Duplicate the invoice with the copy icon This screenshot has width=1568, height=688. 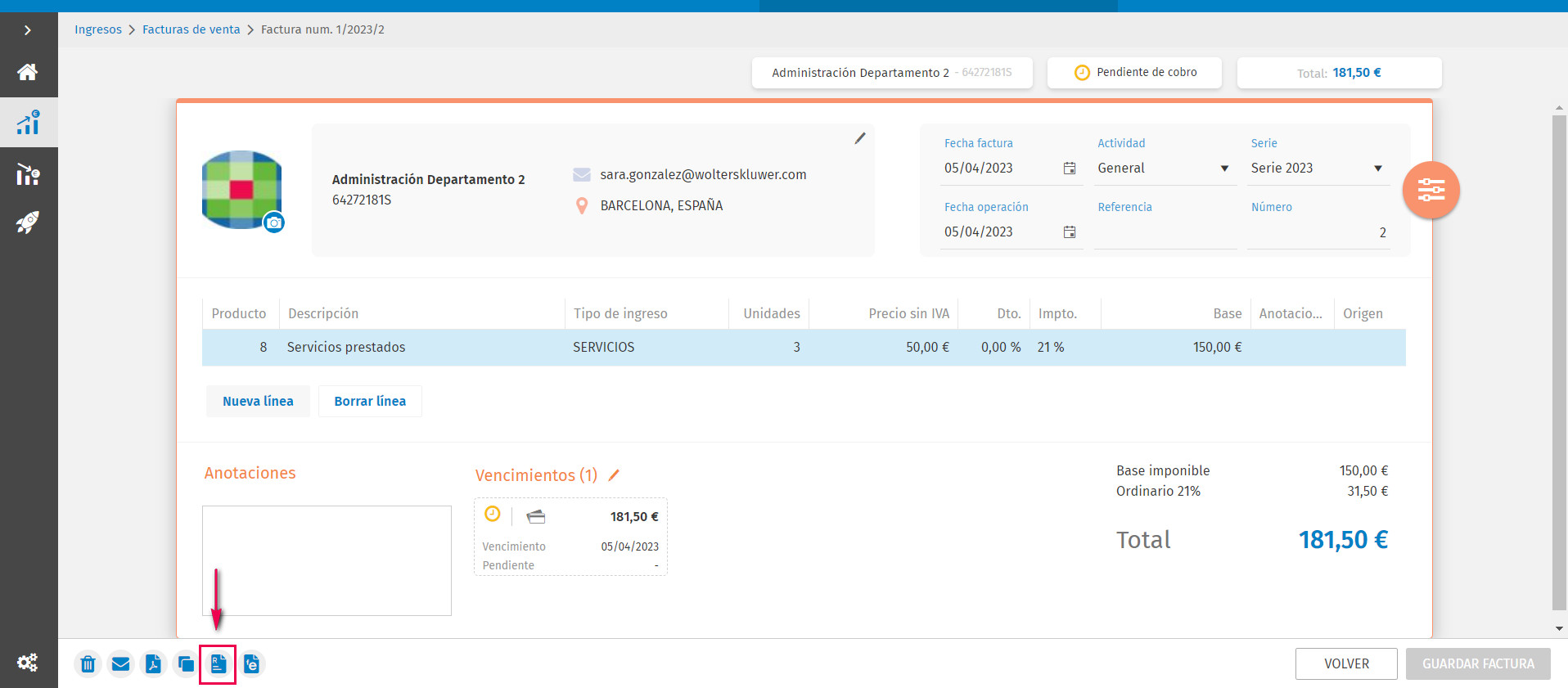(x=186, y=664)
